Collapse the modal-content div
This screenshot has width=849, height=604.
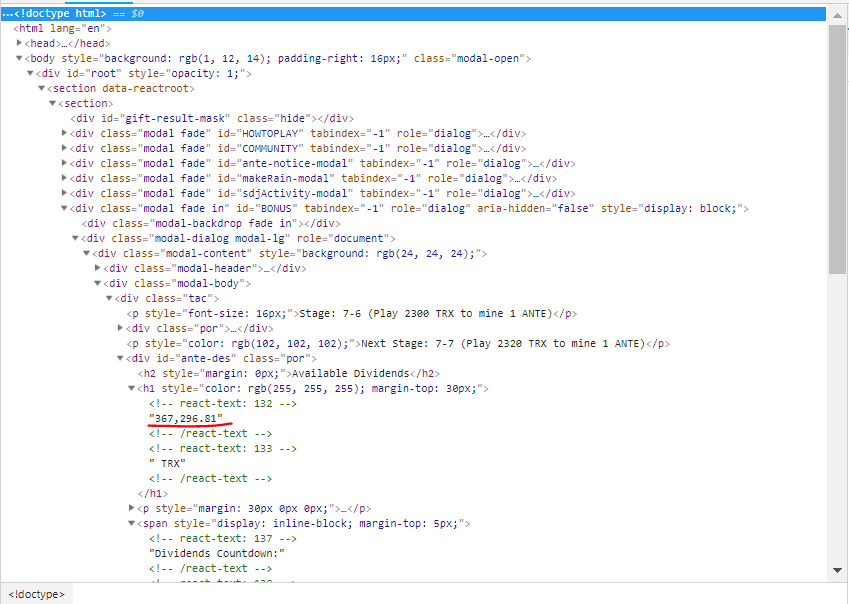(x=86, y=253)
